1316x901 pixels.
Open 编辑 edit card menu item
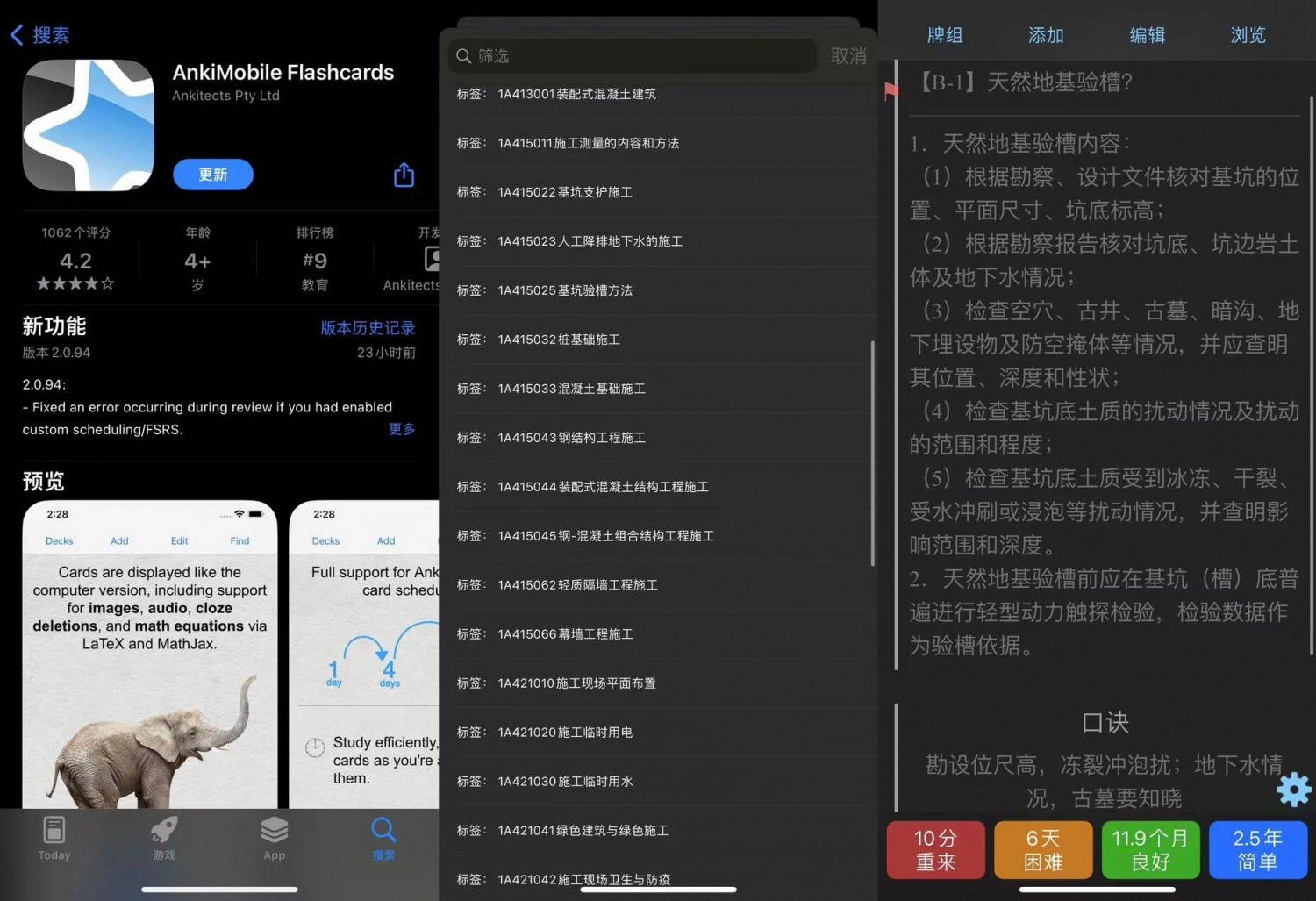coord(1147,35)
